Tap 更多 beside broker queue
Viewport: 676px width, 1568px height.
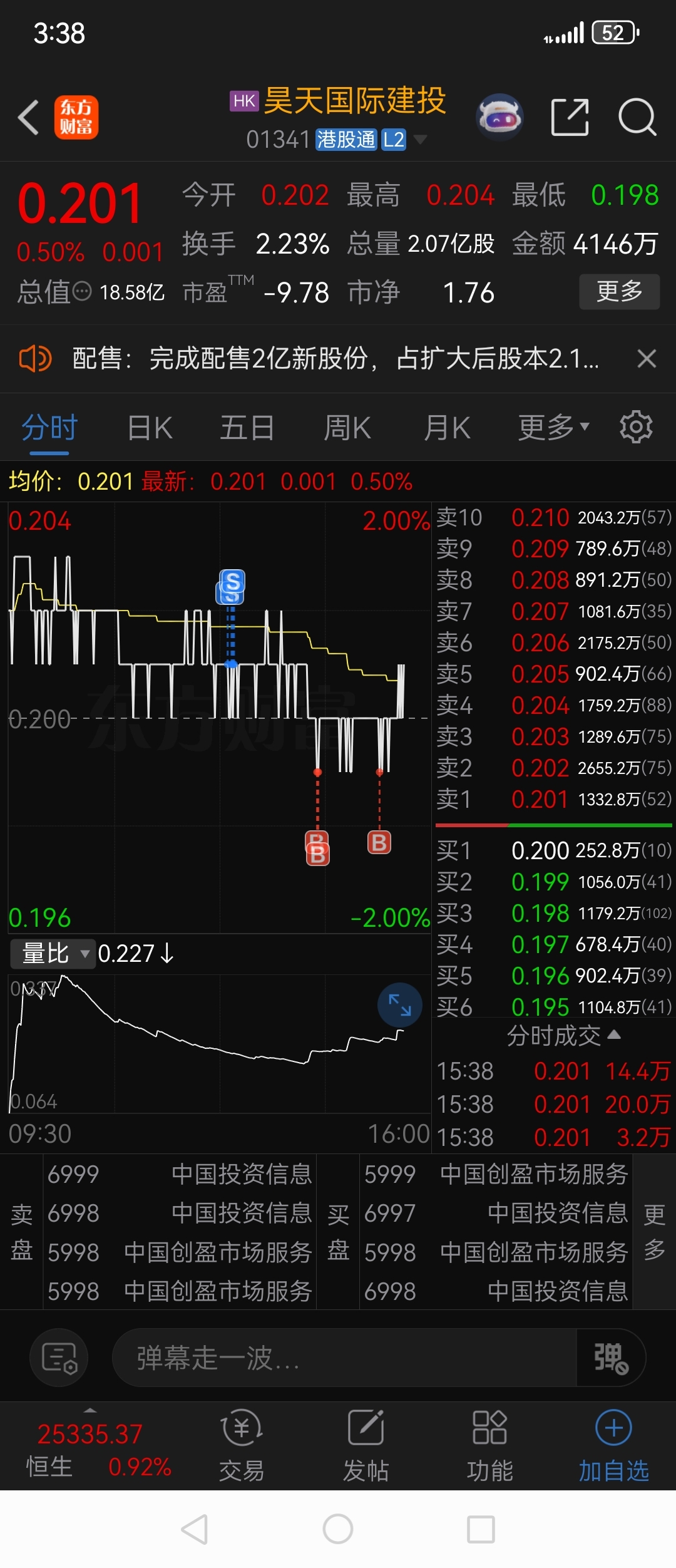click(x=654, y=1232)
